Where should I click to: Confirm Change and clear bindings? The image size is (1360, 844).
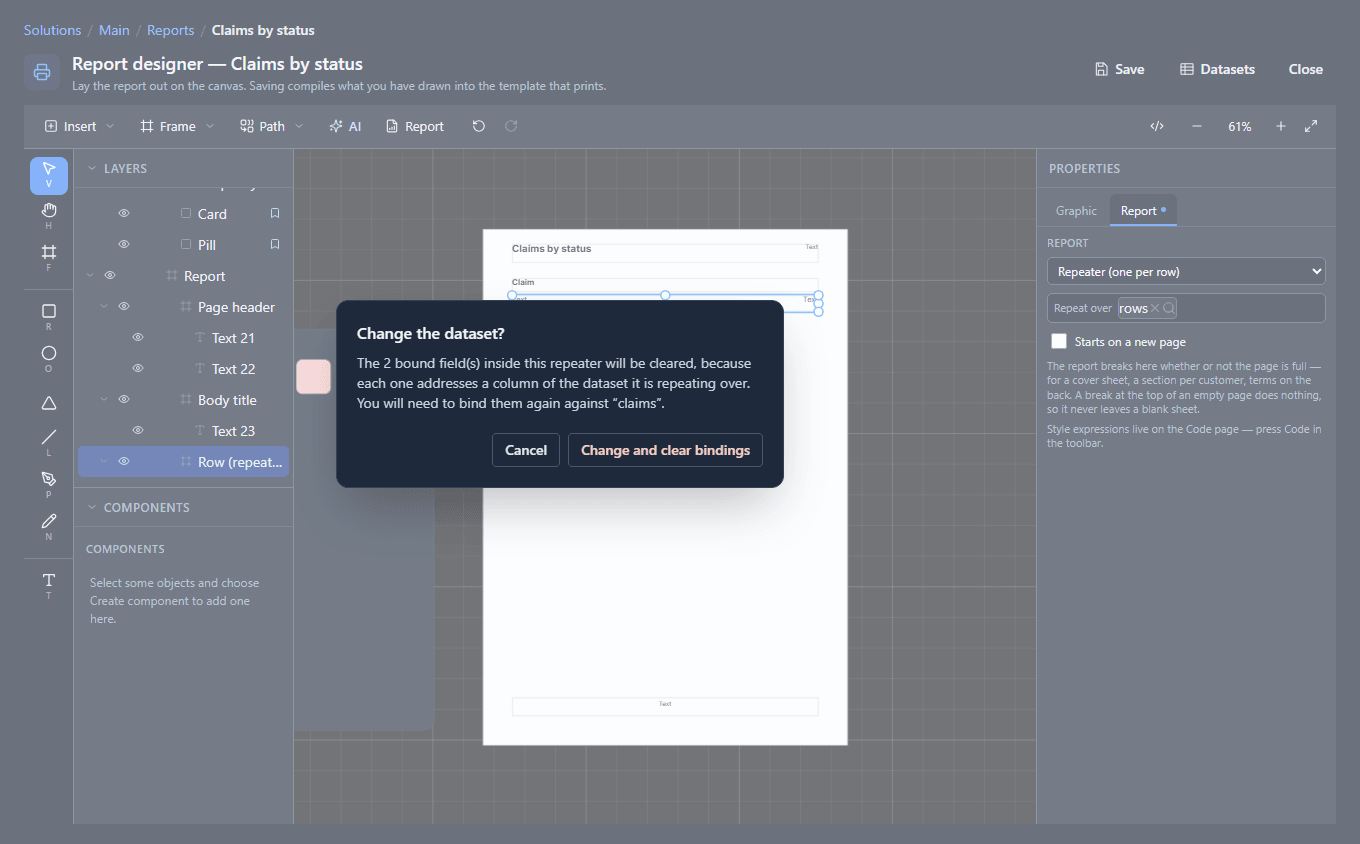(666, 450)
